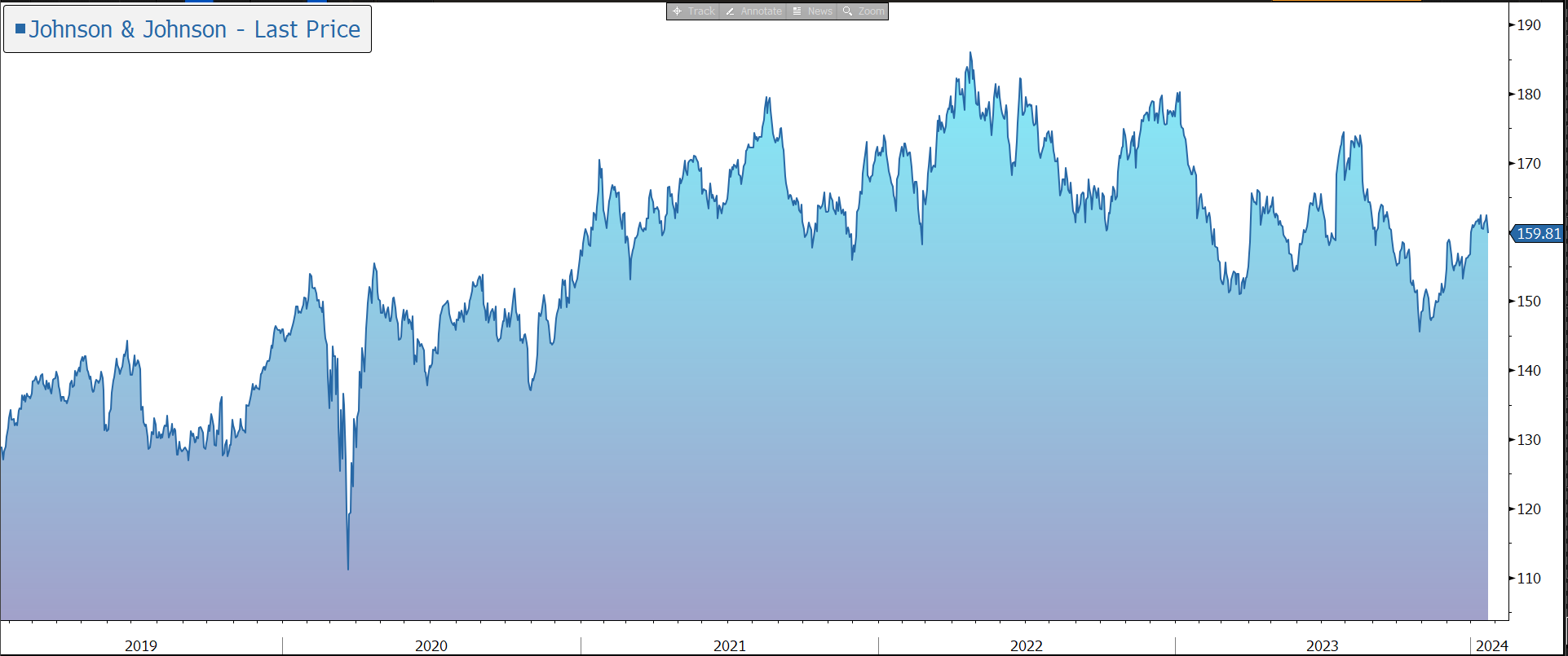Select the Annotate pencil tool
Screen dimensions: 1568x656
753,11
